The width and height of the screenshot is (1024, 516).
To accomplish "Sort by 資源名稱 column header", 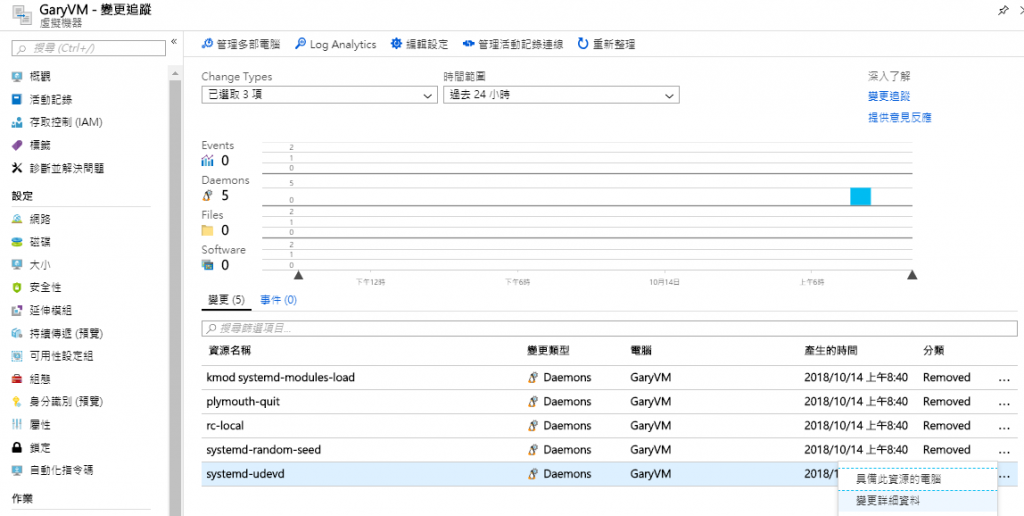I will tap(229, 350).
